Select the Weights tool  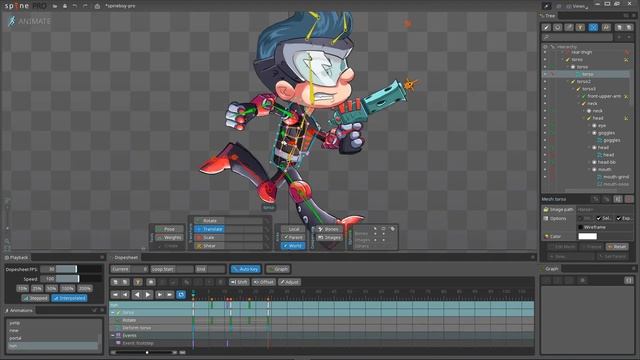[x=169, y=237]
